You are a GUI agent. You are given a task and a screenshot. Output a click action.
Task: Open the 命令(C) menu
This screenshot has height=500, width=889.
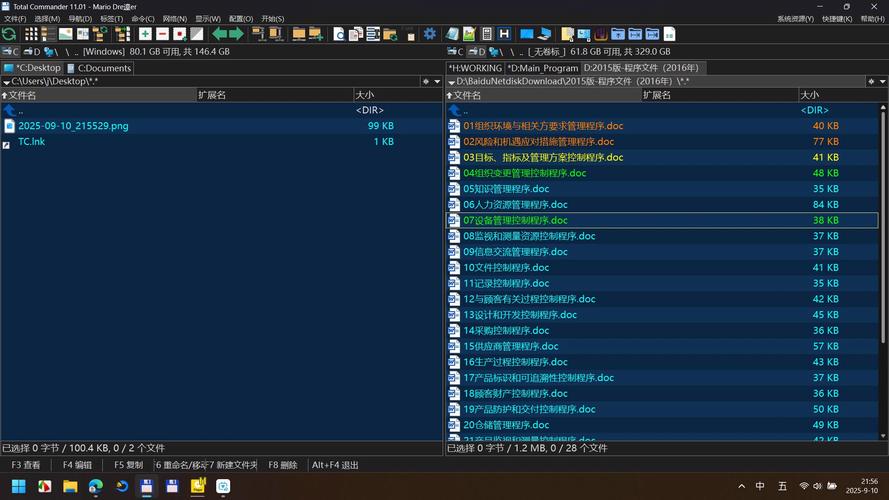[143, 19]
